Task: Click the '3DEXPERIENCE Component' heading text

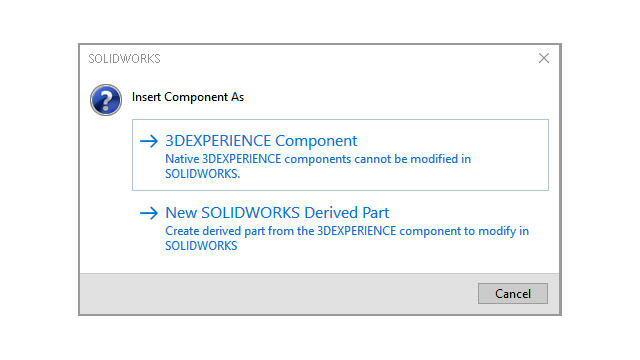Action: (x=261, y=141)
